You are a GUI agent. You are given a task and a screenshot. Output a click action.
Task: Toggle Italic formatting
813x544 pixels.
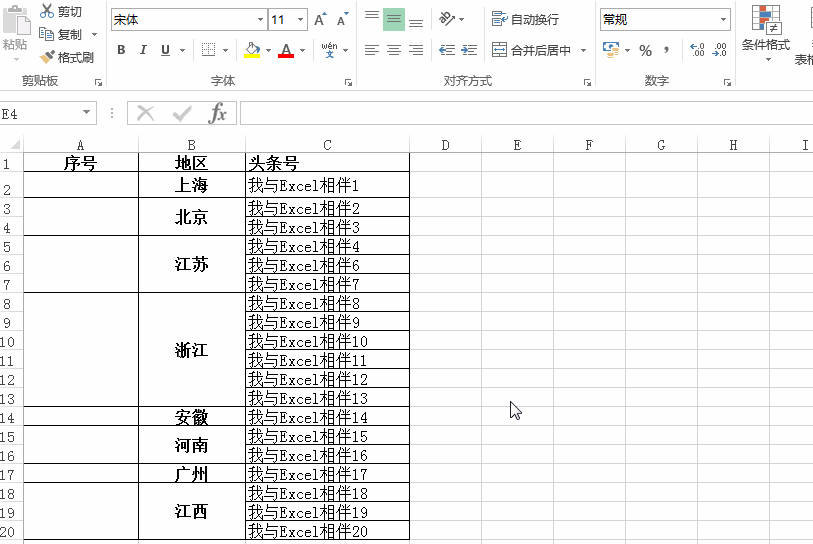tap(143, 50)
